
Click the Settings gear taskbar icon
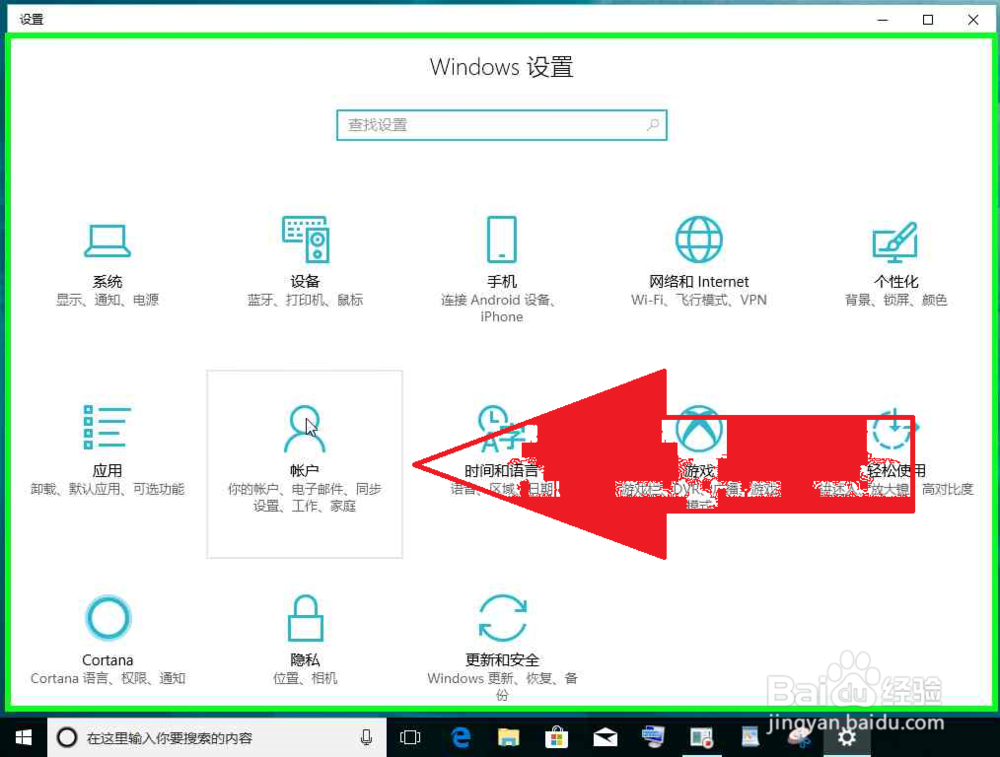pyautogui.click(x=846, y=738)
